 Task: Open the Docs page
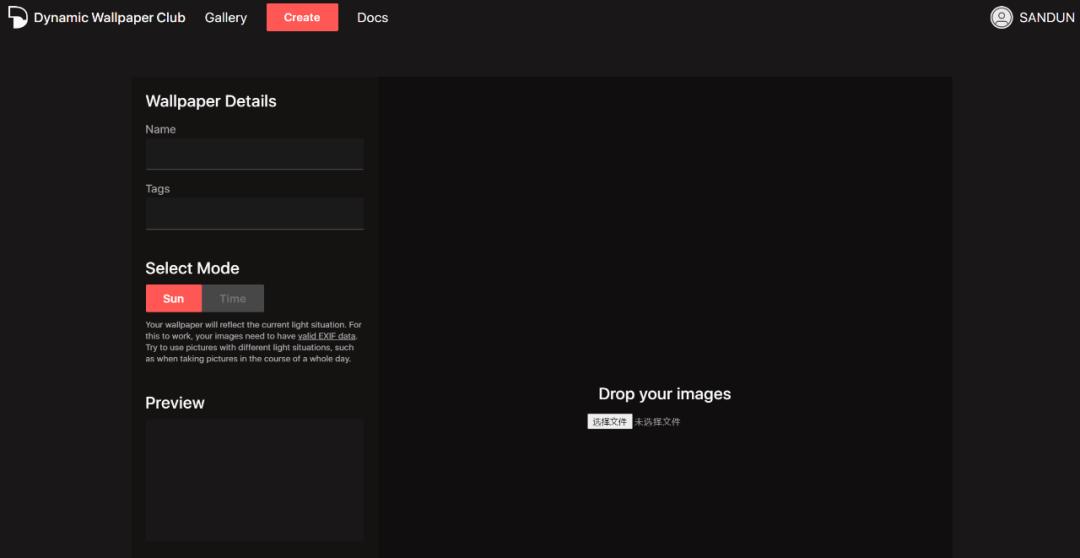(x=373, y=18)
